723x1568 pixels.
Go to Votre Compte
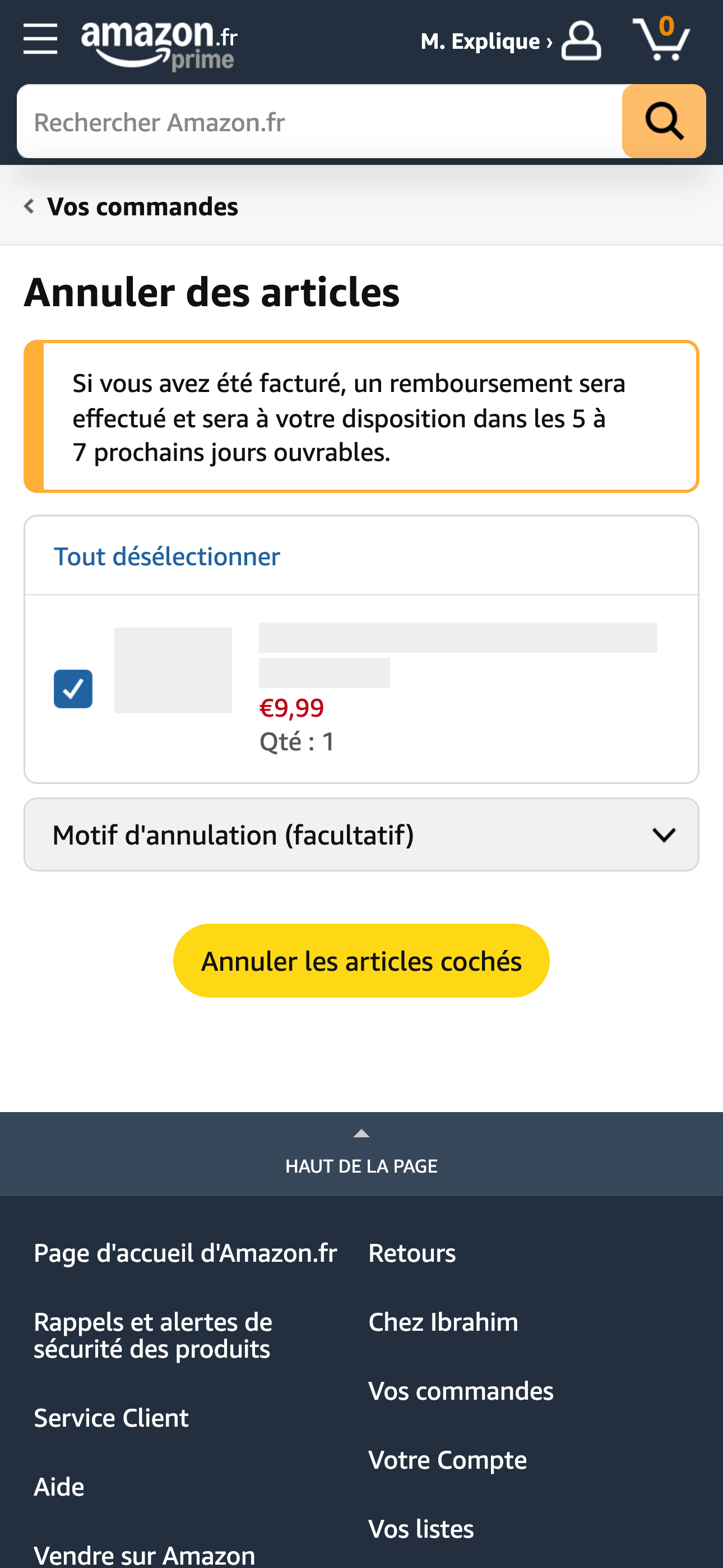coord(447,1459)
